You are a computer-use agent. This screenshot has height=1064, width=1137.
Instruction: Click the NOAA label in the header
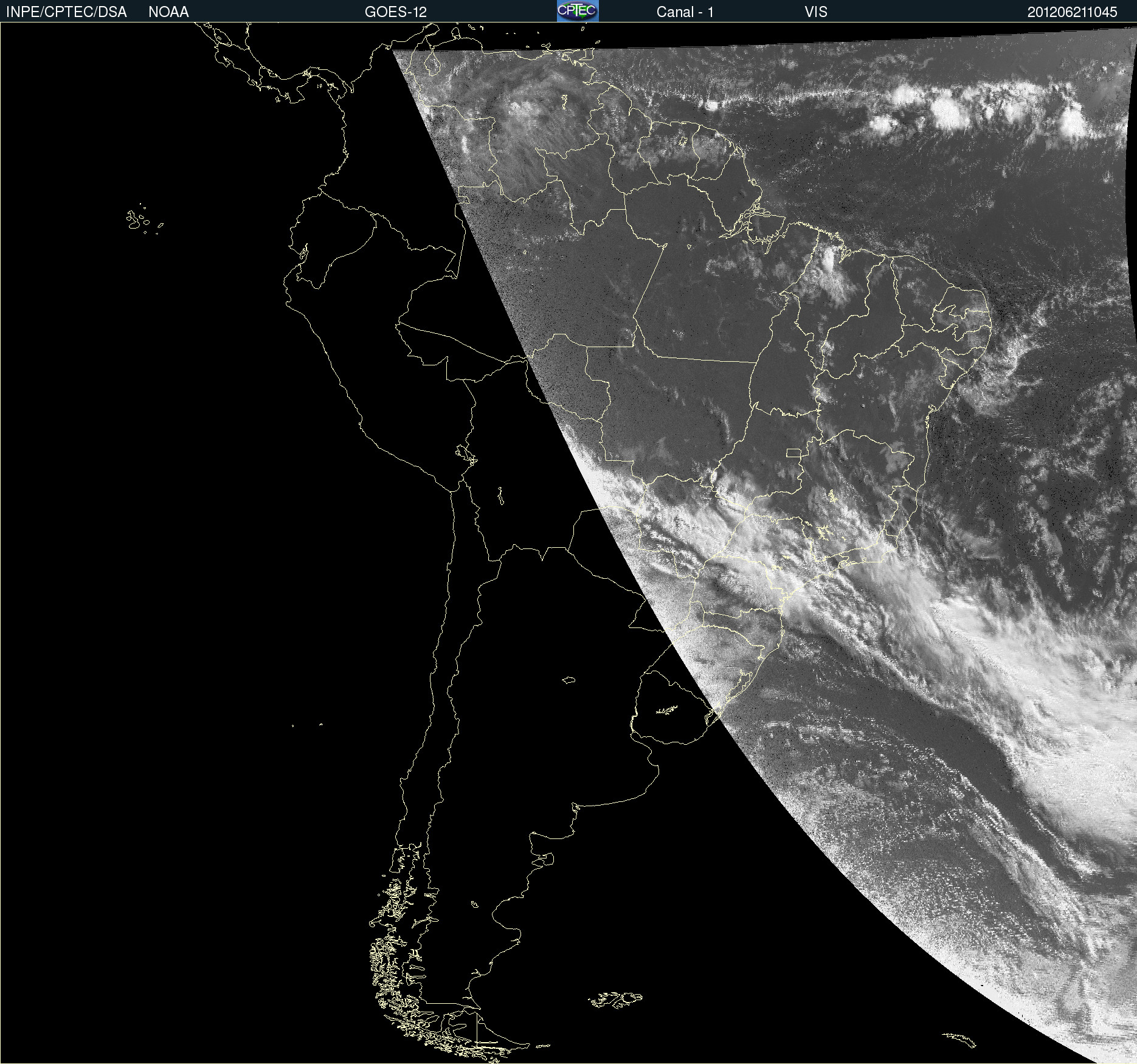pyautogui.click(x=168, y=12)
